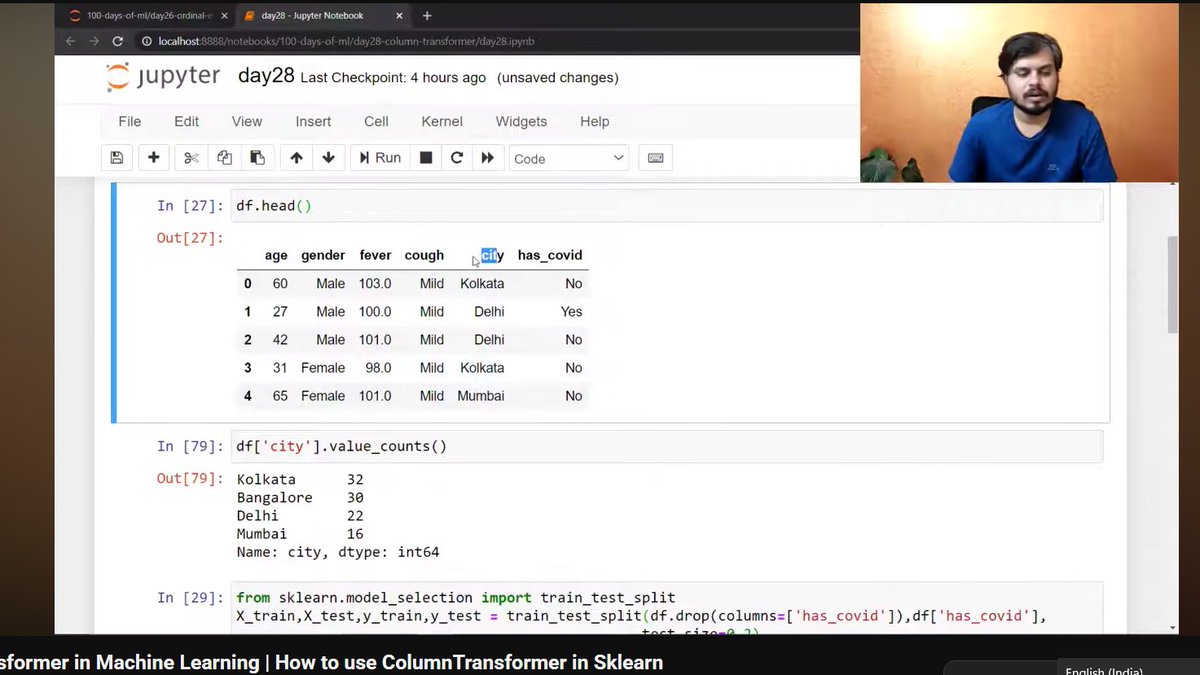
Task: Click the has_covid column header
Action: click(550, 255)
